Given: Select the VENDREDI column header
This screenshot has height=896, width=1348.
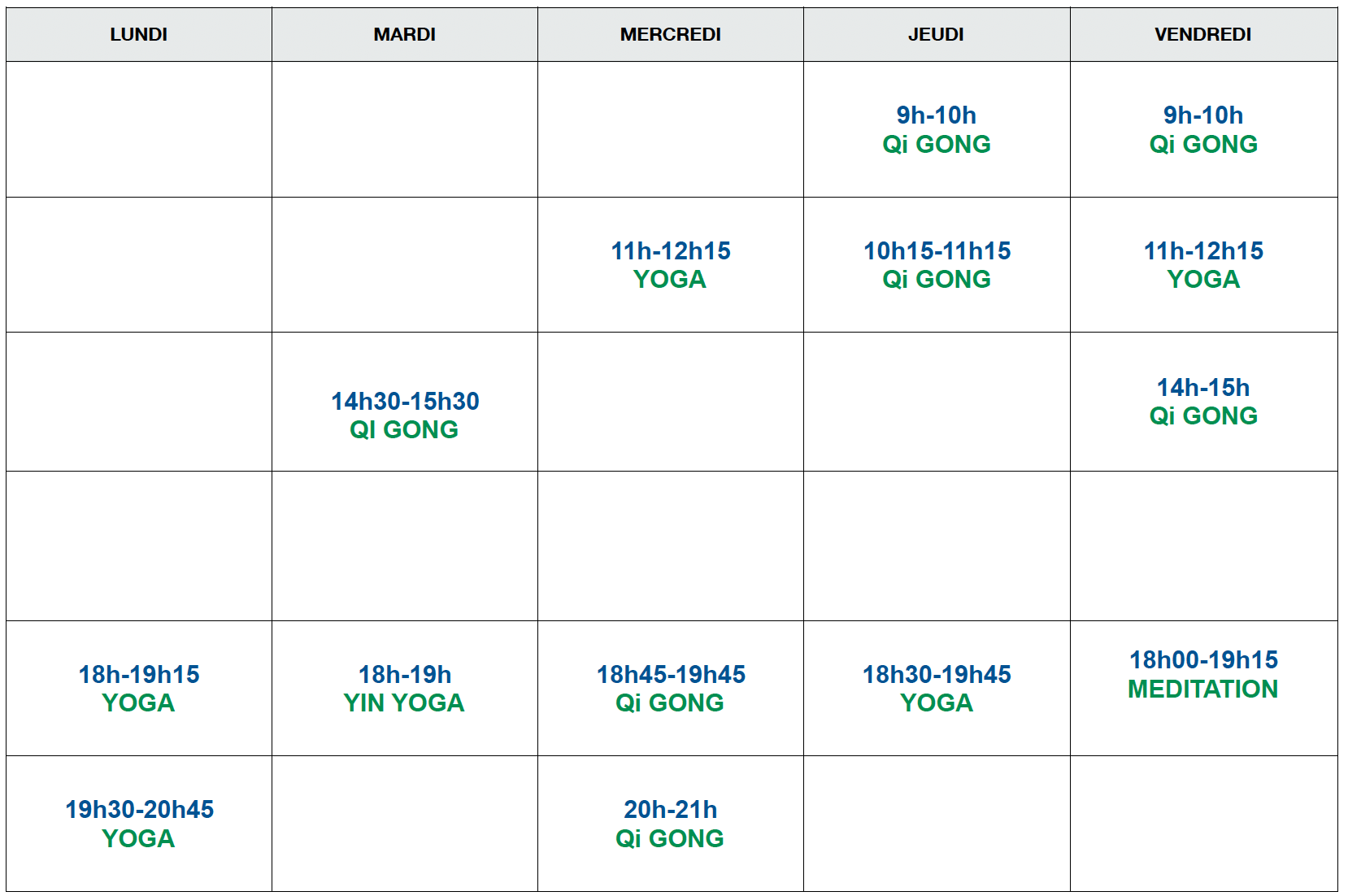Looking at the screenshot, I should click(x=1203, y=35).
